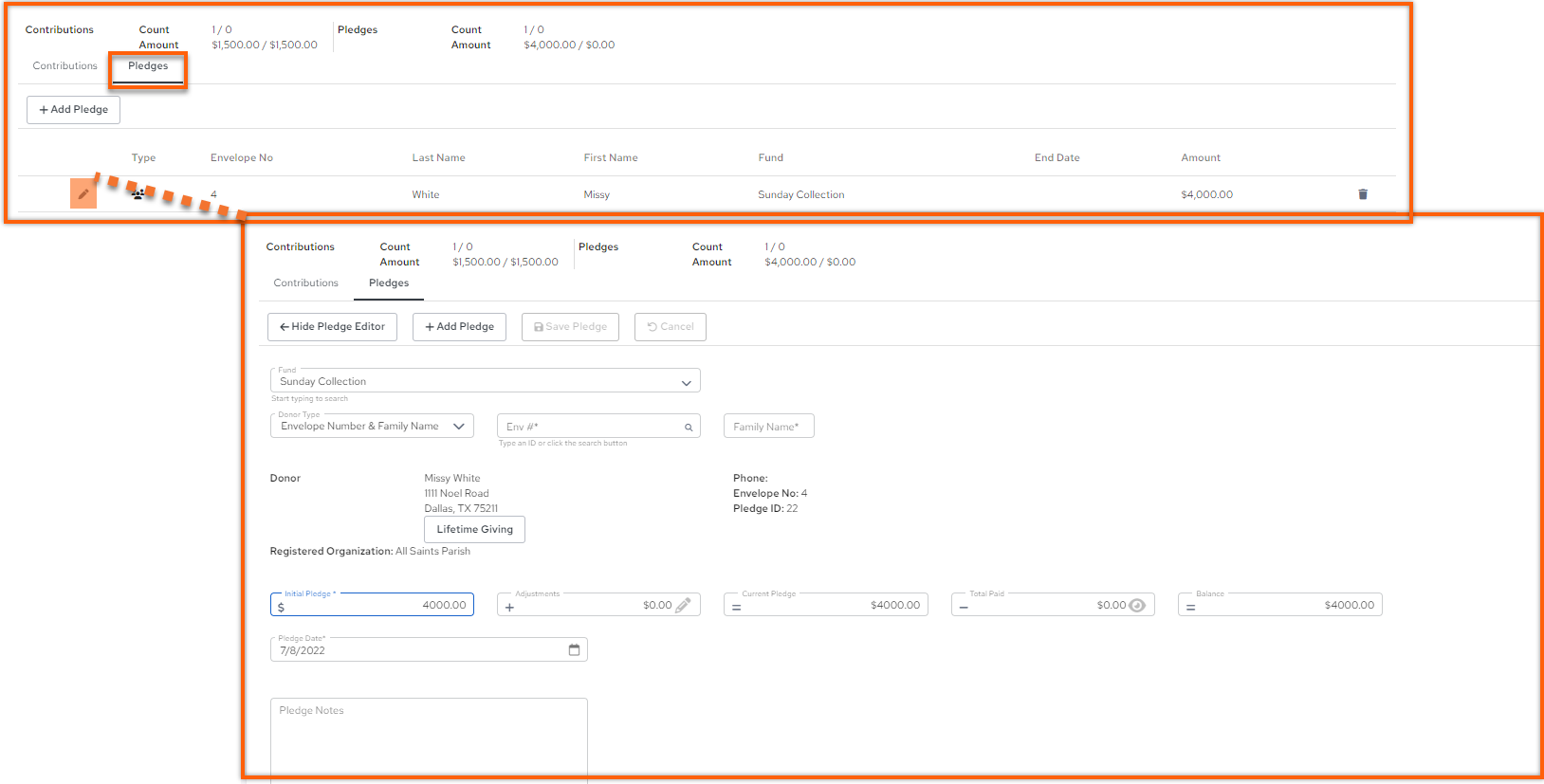Cancel the pledge edit
Image resolution: width=1544 pixels, height=784 pixels.
670,327
